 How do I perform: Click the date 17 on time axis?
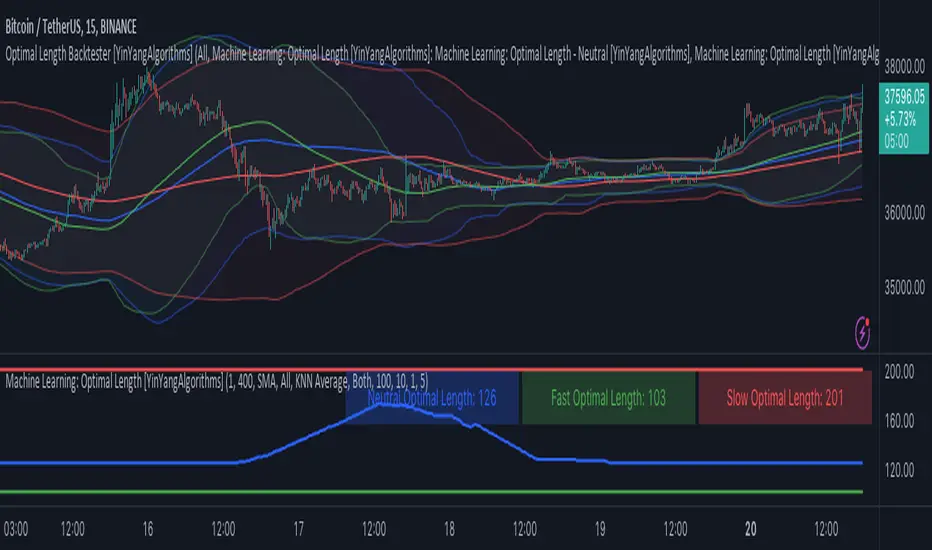[298, 529]
